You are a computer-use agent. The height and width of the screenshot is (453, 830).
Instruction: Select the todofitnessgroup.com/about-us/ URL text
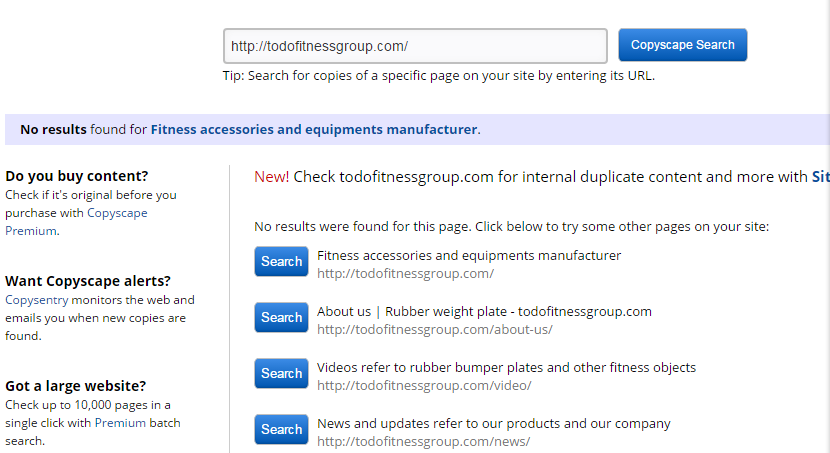(x=435, y=330)
